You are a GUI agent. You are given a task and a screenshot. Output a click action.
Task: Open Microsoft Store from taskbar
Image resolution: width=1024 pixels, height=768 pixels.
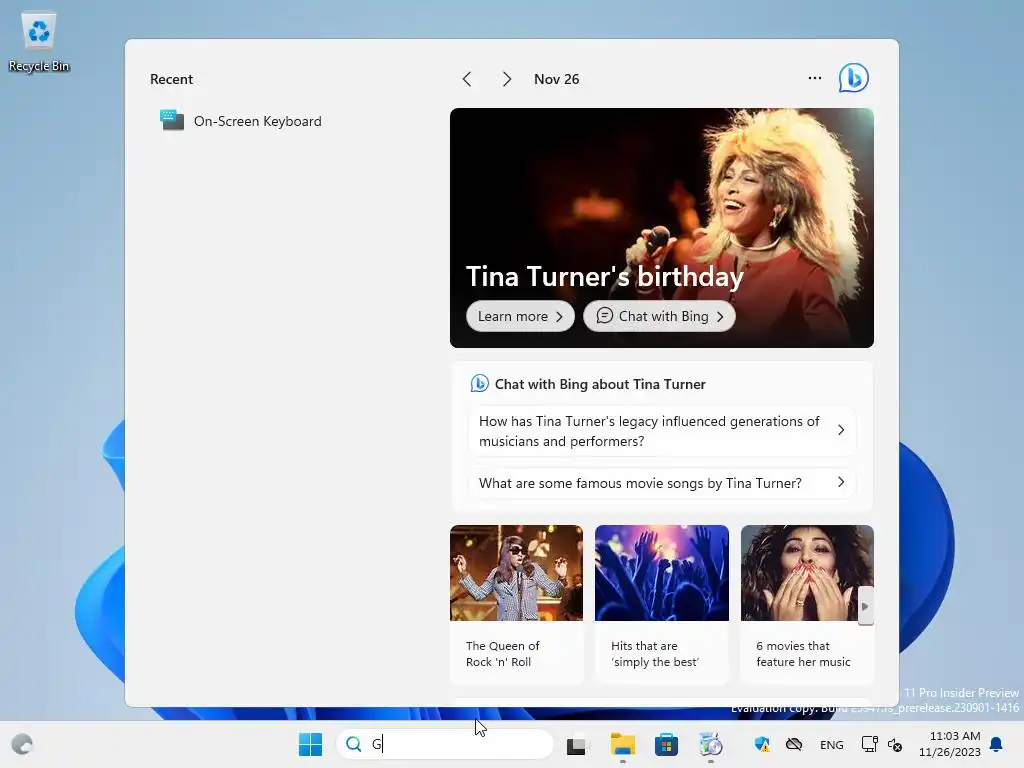click(666, 744)
